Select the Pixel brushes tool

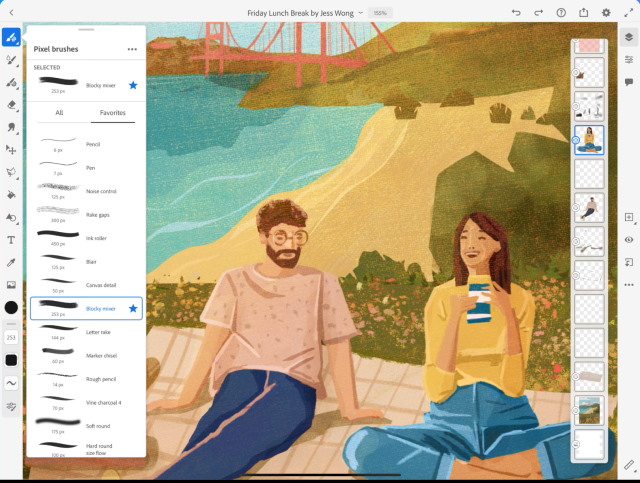click(x=11, y=38)
